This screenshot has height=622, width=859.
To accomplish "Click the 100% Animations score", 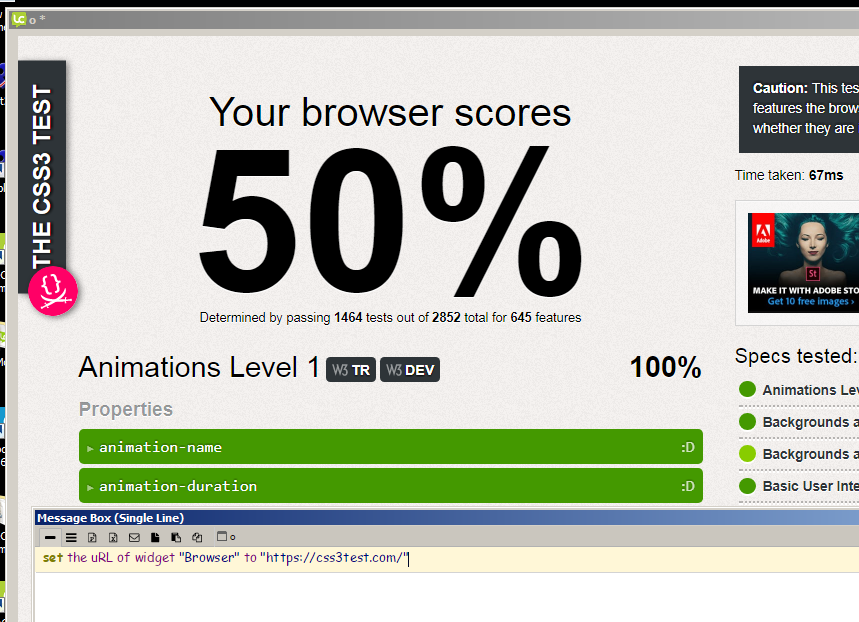I will pos(666,367).
